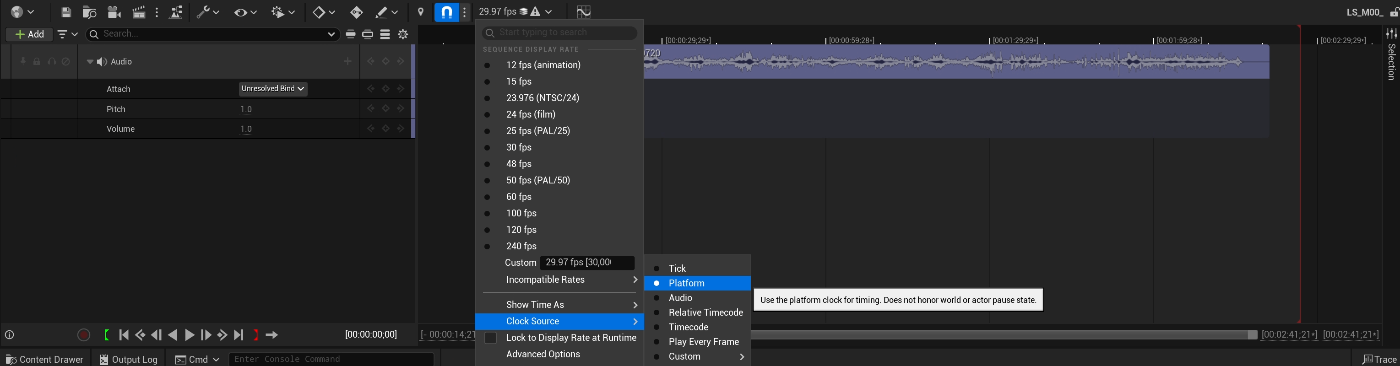The image size is (1400, 366).
Task: Toggle lock on the Audio track
Action: pyautogui.click(x=37, y=62)
